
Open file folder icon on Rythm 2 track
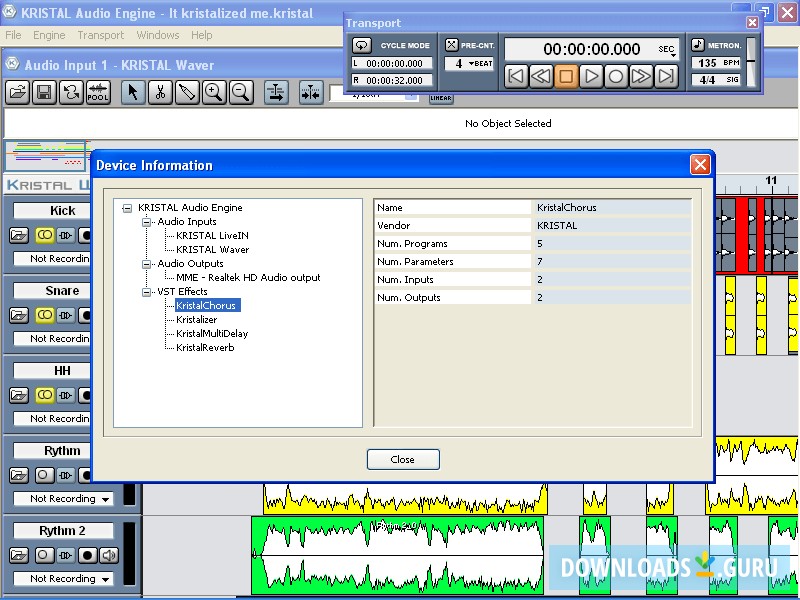[x=20, y=555]
